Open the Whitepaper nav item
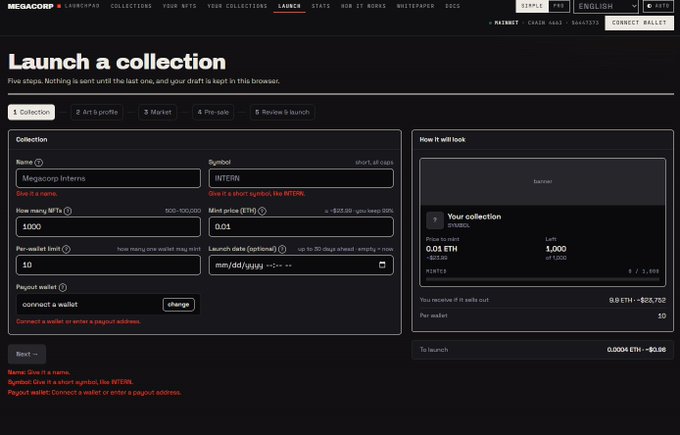 point(415,6)
